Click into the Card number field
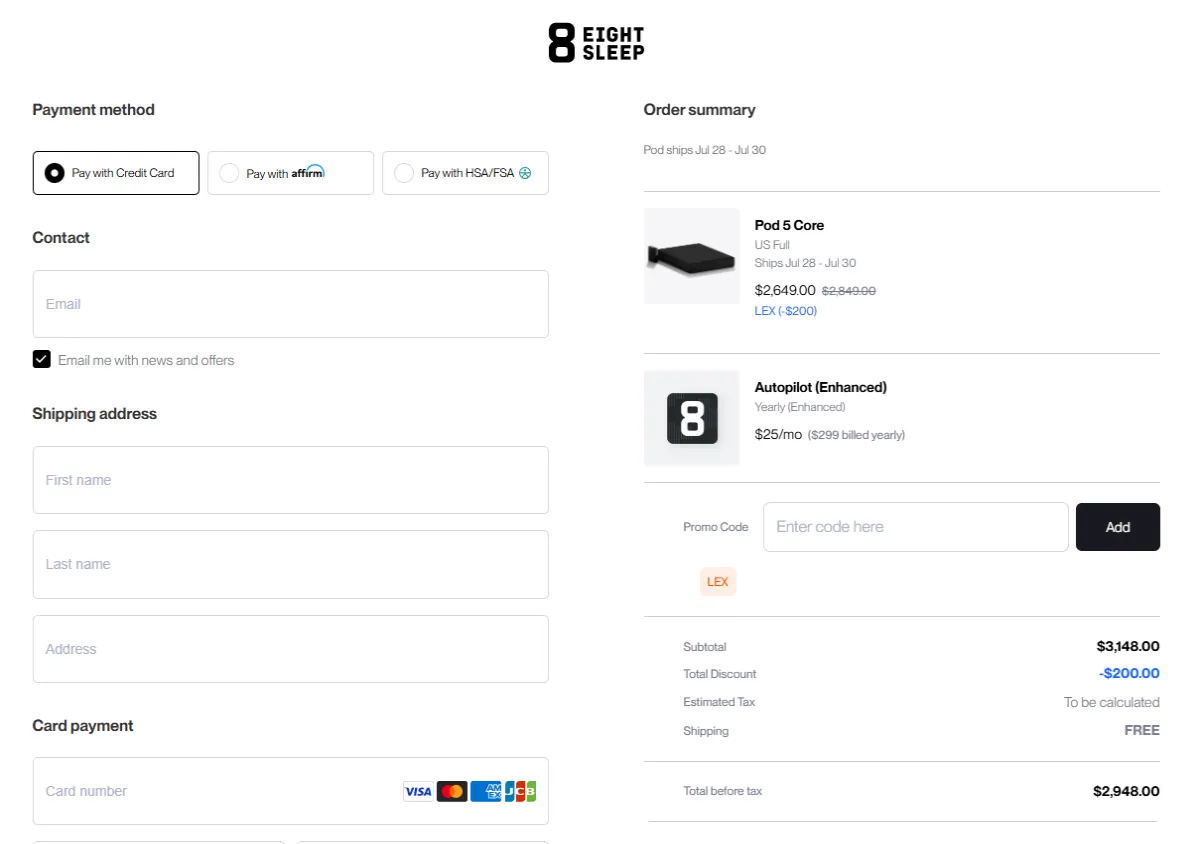The height and width of the screenshot is (844, 1200). [215, 791]
